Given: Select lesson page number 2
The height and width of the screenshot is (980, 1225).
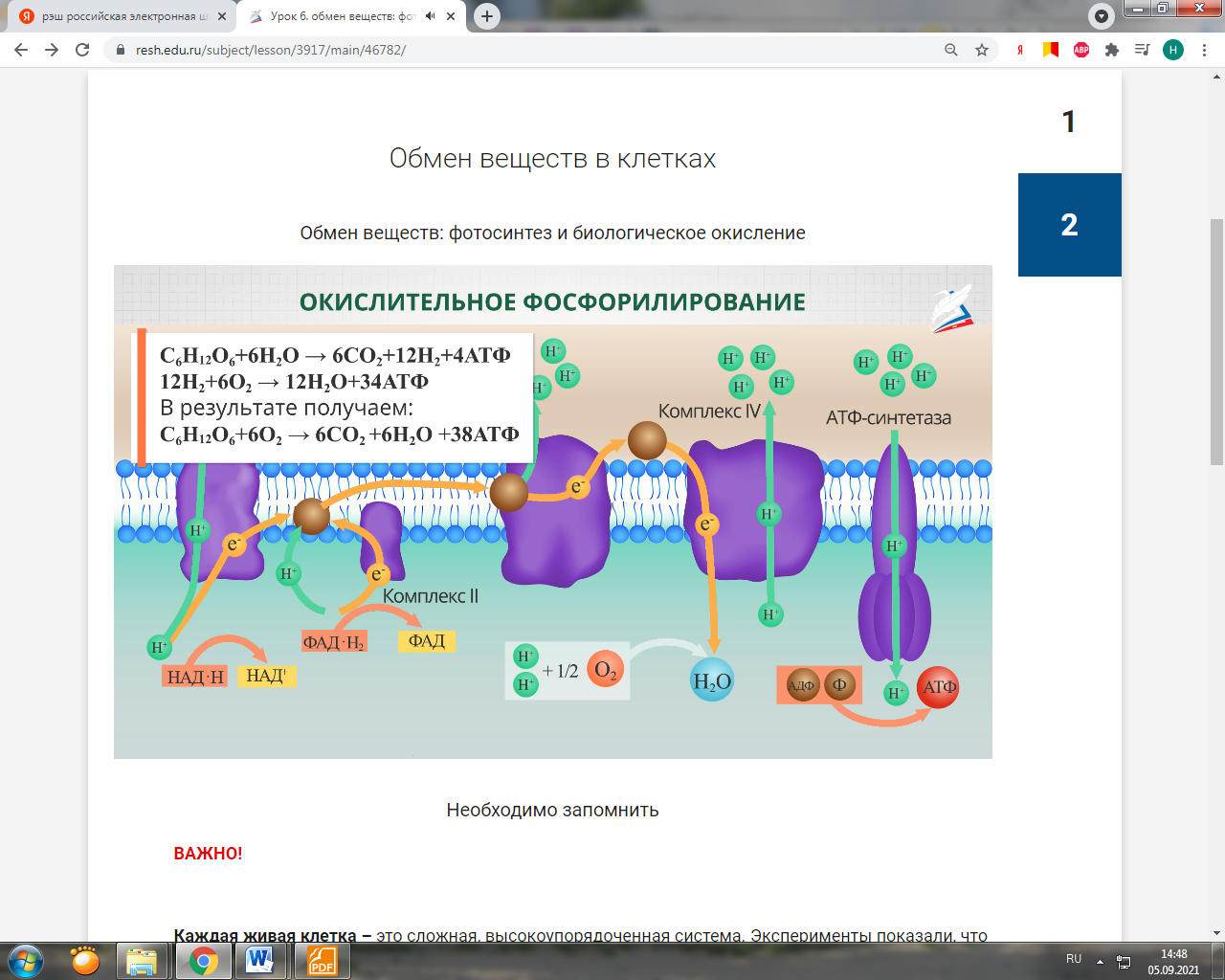Looking at the screenshot, I should click(1069, 225).
